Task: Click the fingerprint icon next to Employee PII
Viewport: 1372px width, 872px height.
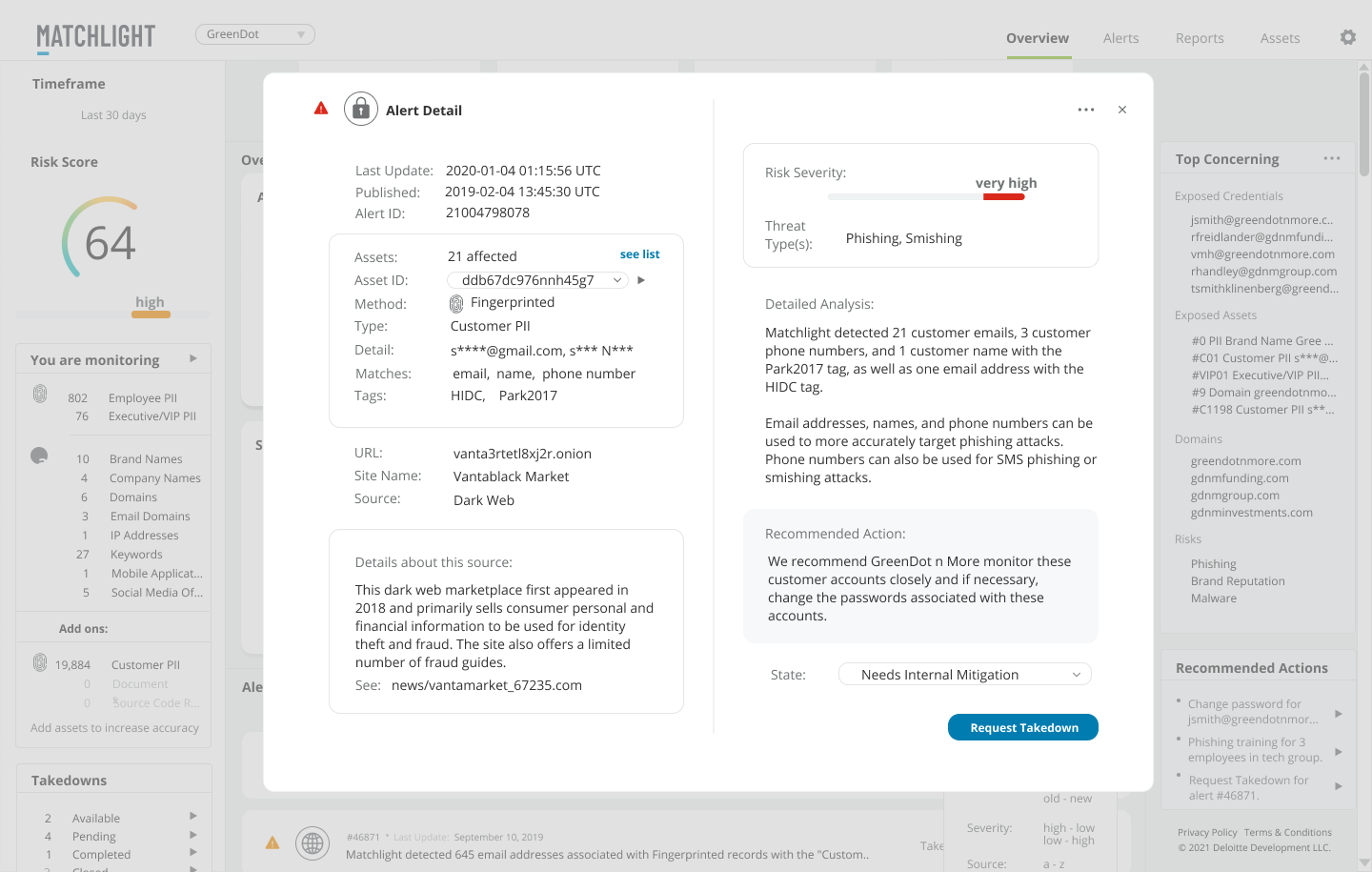Action: point(40,394)
